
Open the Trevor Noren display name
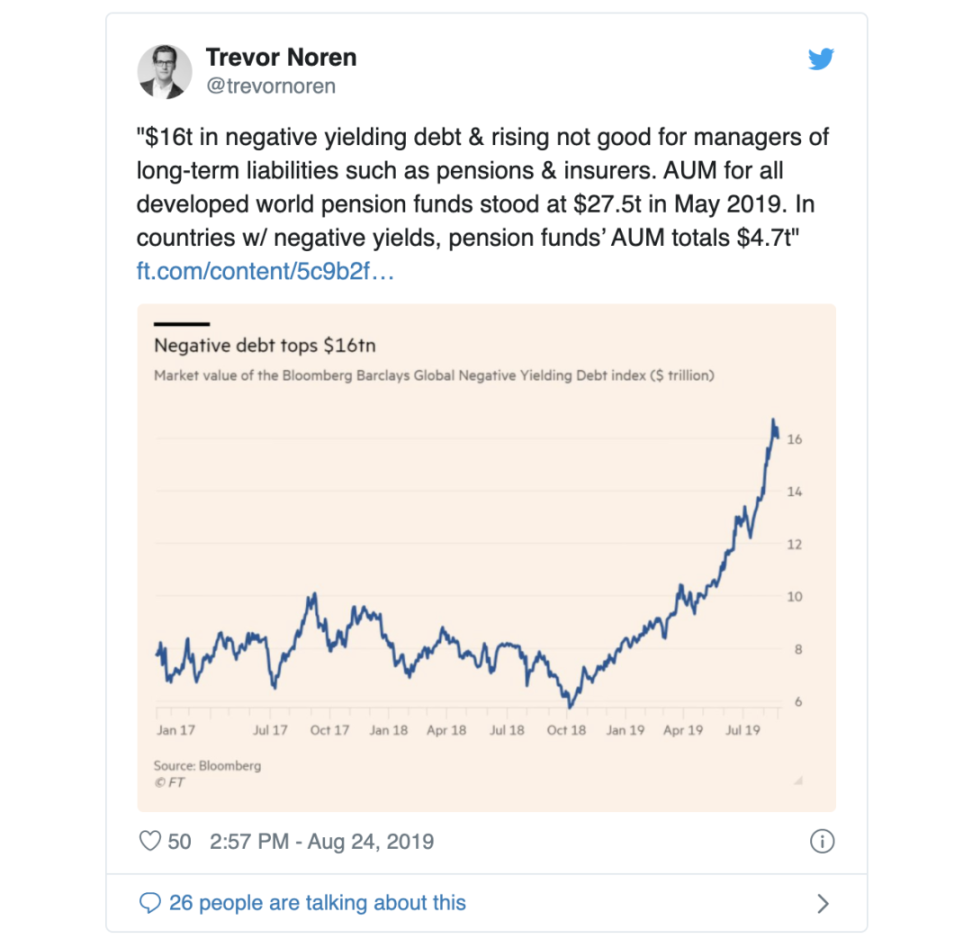pos(281,58)
